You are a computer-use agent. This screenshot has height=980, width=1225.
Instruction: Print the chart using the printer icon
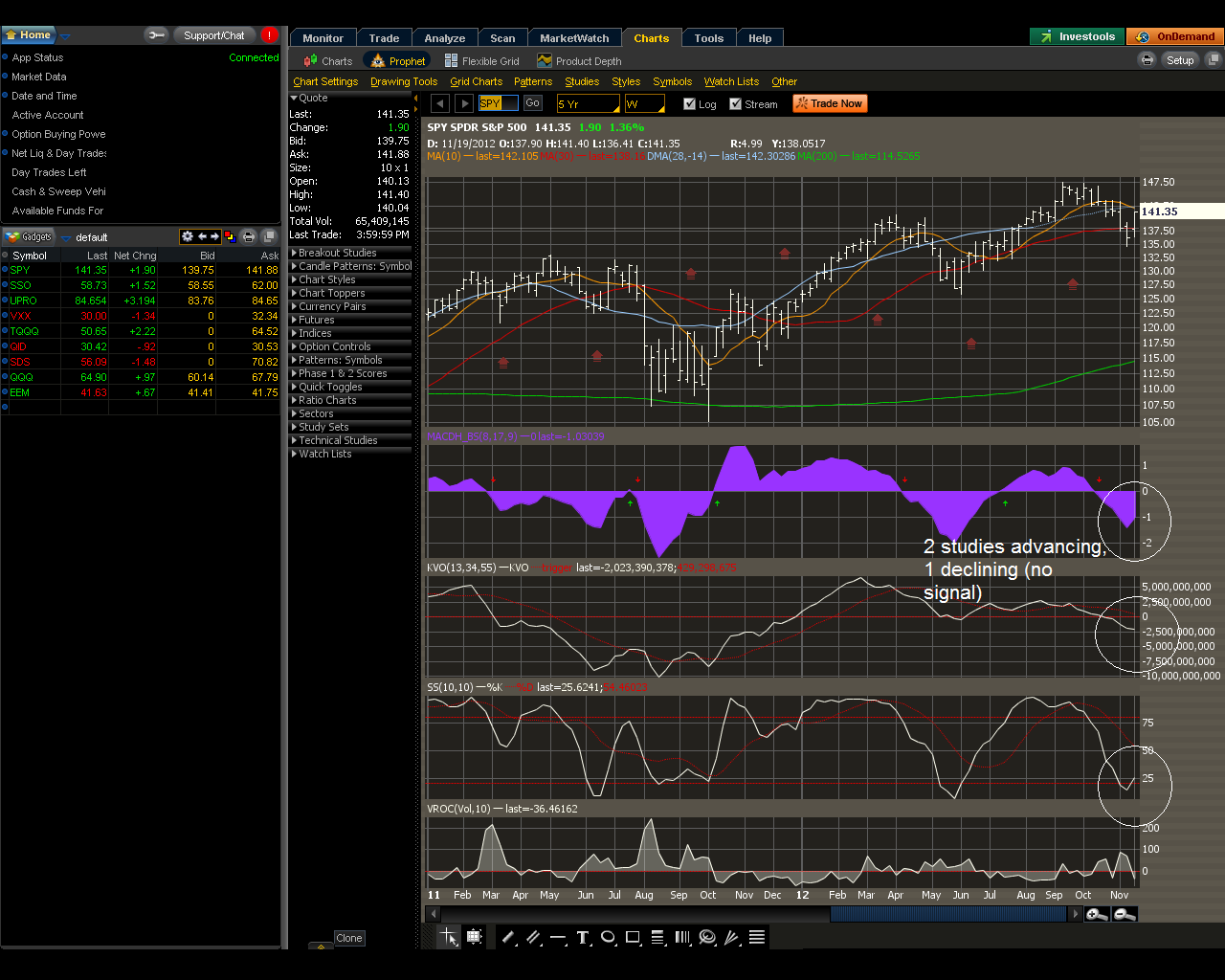coord(1147,58)
